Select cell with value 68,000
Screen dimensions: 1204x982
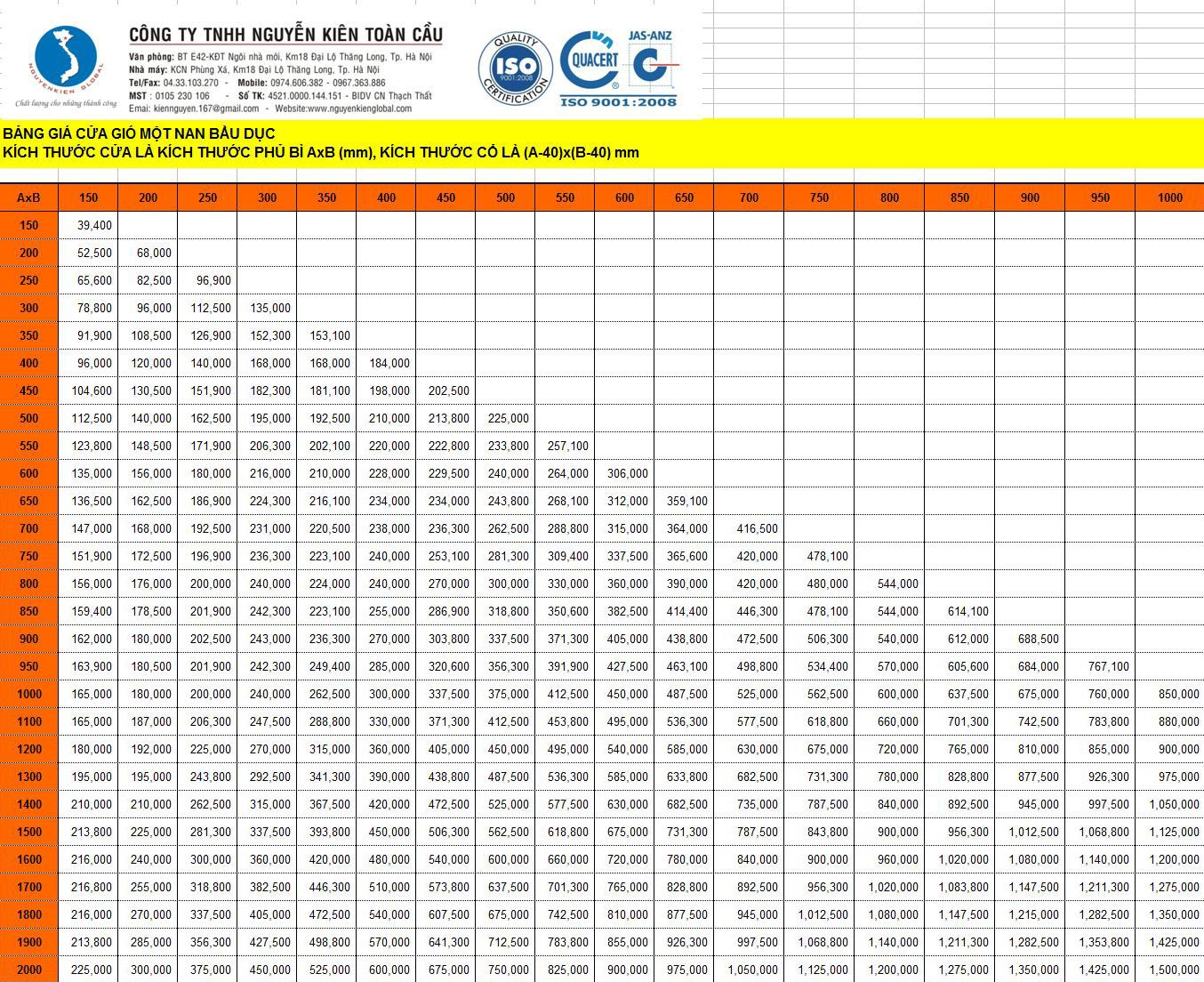(x=148, y=253)
